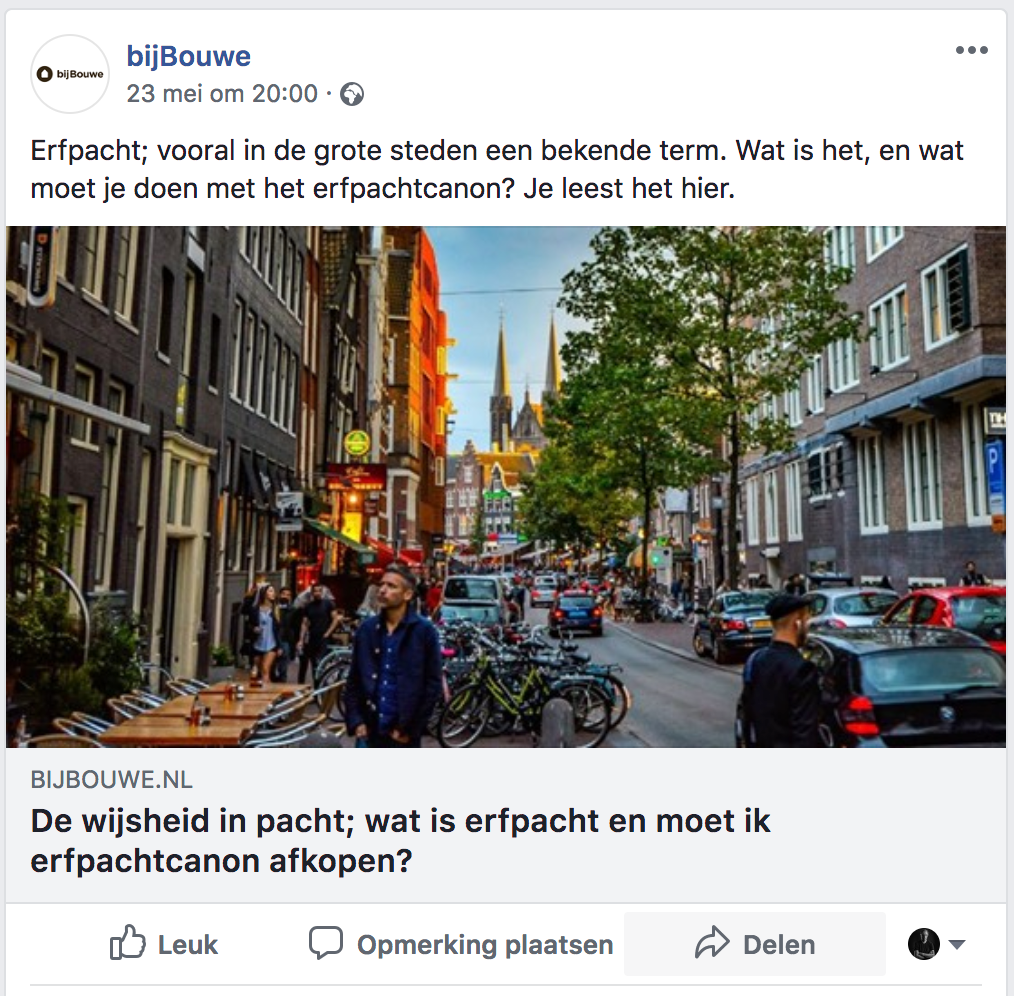The image size is (1014, 996).
Task: Click the 'Leuk' button label
Action: pos(188,945)
